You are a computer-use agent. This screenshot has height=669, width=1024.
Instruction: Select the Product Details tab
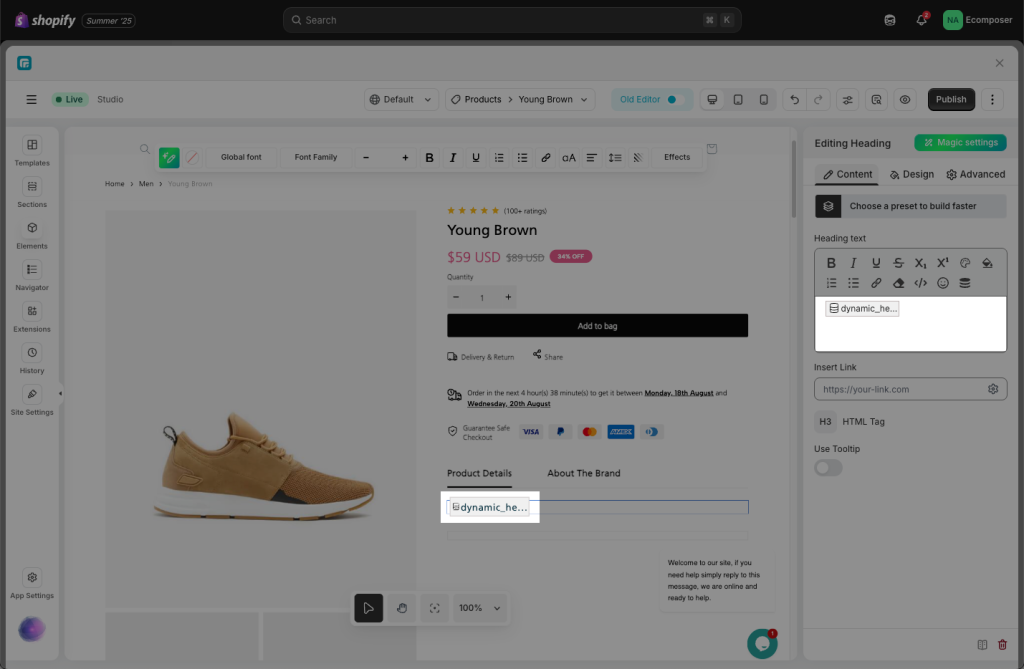479,473
